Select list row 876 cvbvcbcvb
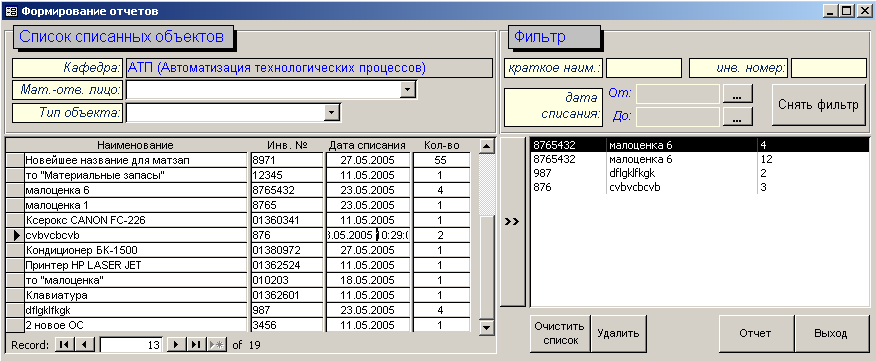Viewport: 876px width, 361px height. [x=699, y=187]
